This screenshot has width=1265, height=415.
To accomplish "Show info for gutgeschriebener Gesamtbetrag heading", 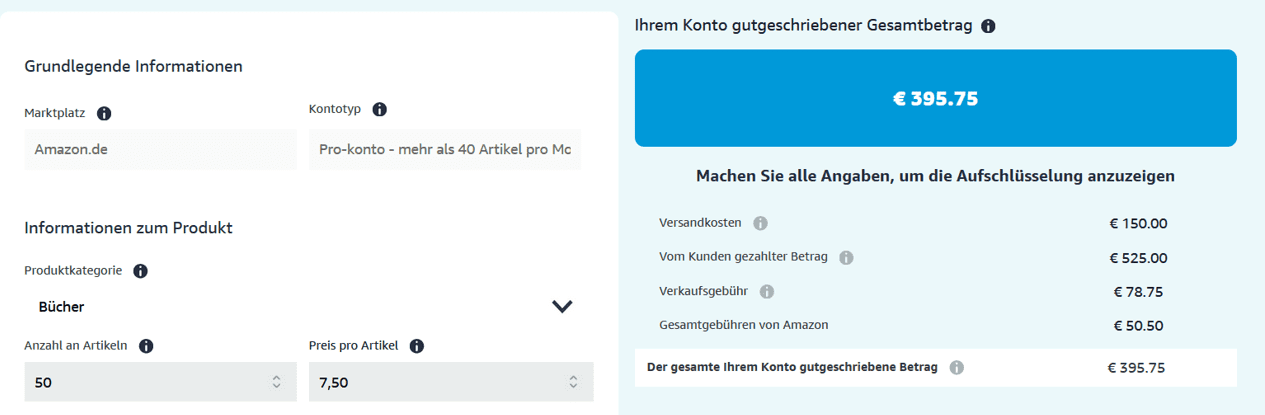I will click(988, 26).
